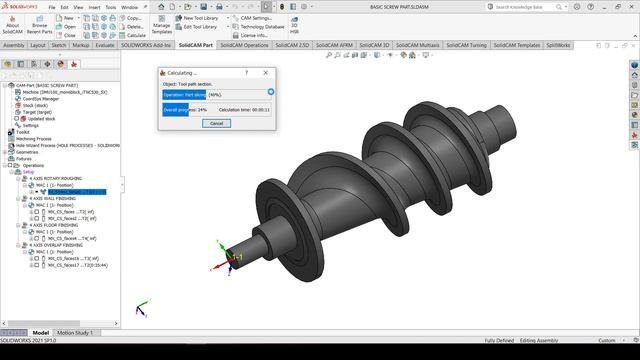Click the folder icon in right task pane
The height and width of the screenshot is (360, 640).
634,95
